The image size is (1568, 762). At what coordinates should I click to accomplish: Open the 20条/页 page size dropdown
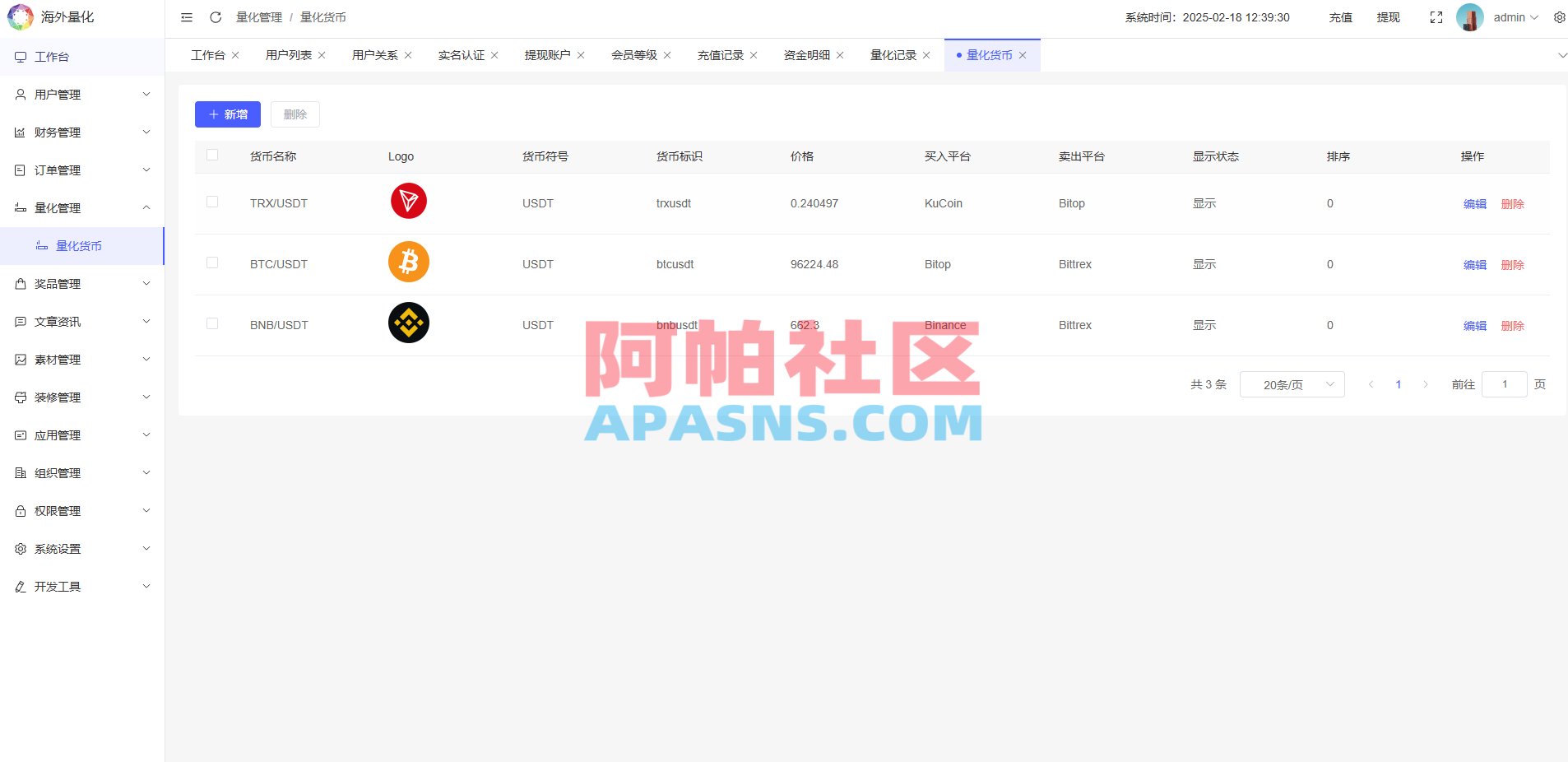click(x=1291, y=383)
